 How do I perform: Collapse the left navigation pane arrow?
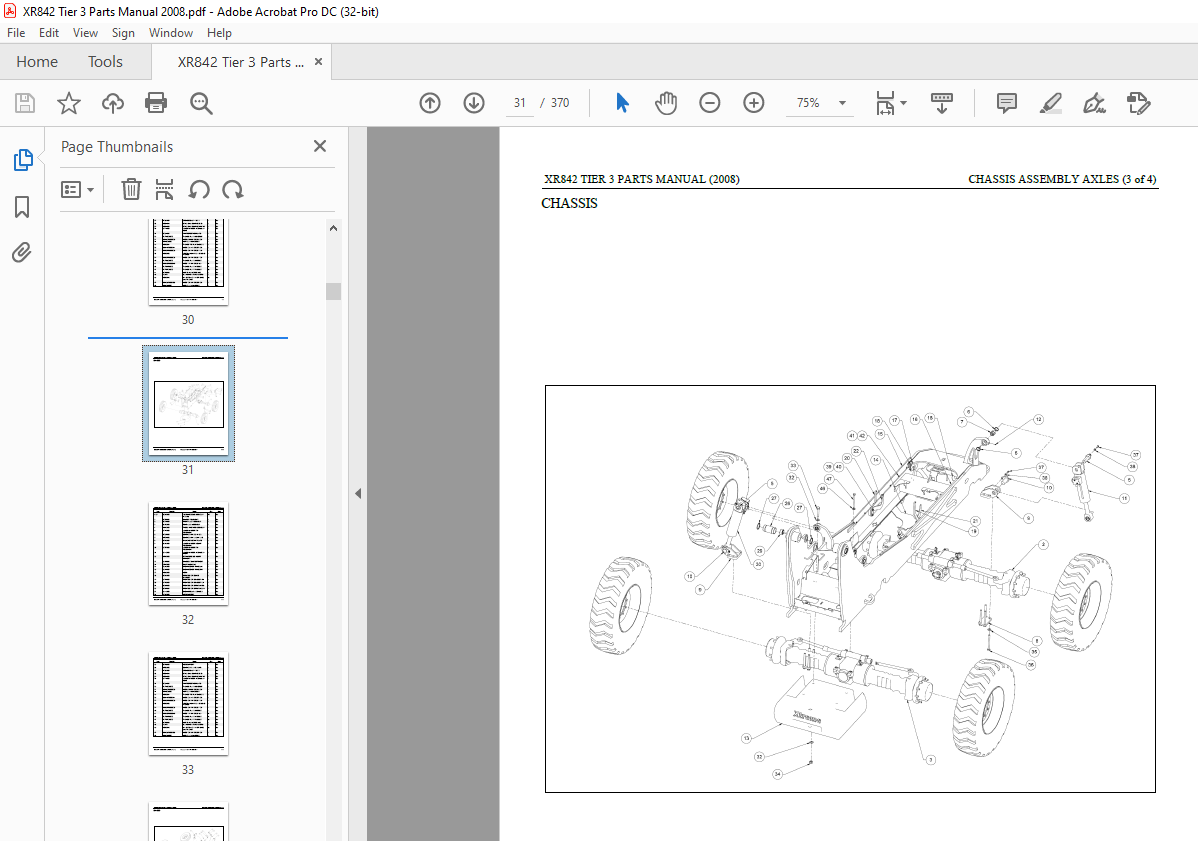click(358, 493)
